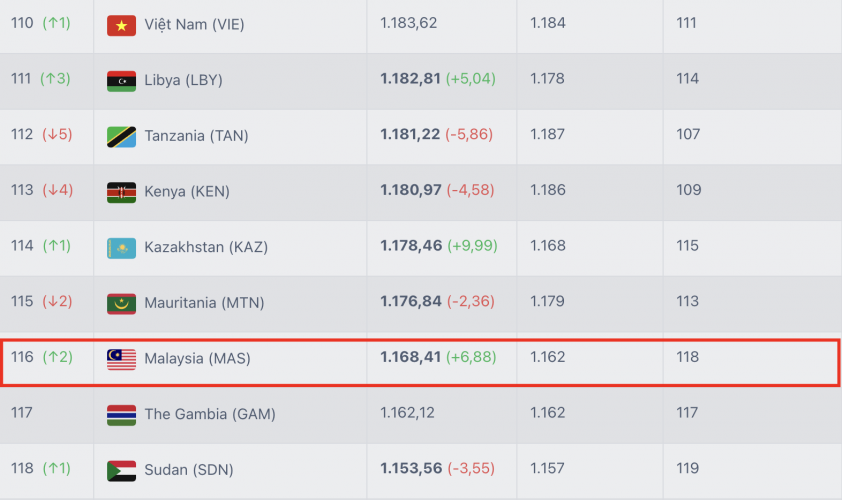Open the Libya (LBY) team link
Image resolution: width=842 pixels, height=500 pixels.
[183, 80]
